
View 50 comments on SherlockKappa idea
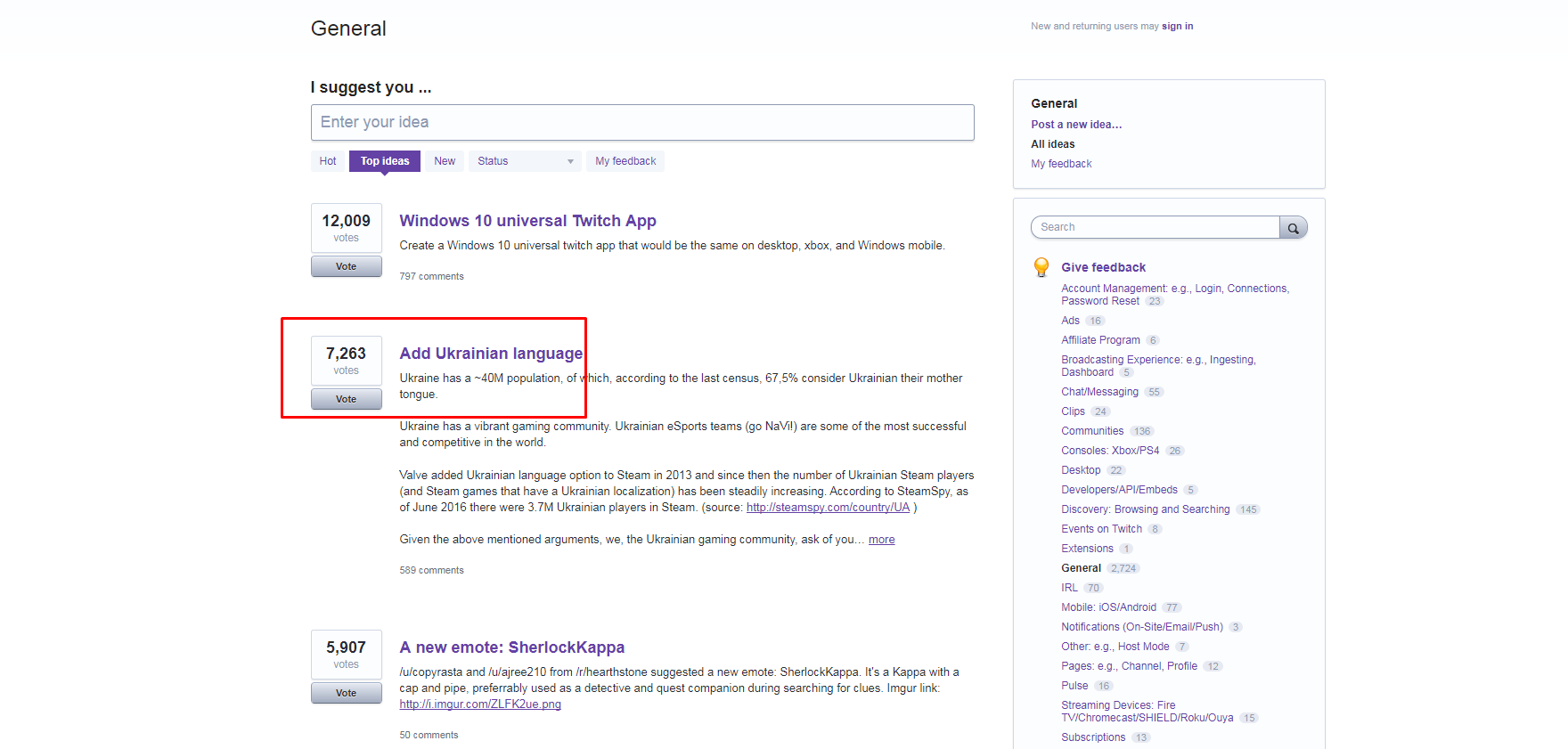429,735
